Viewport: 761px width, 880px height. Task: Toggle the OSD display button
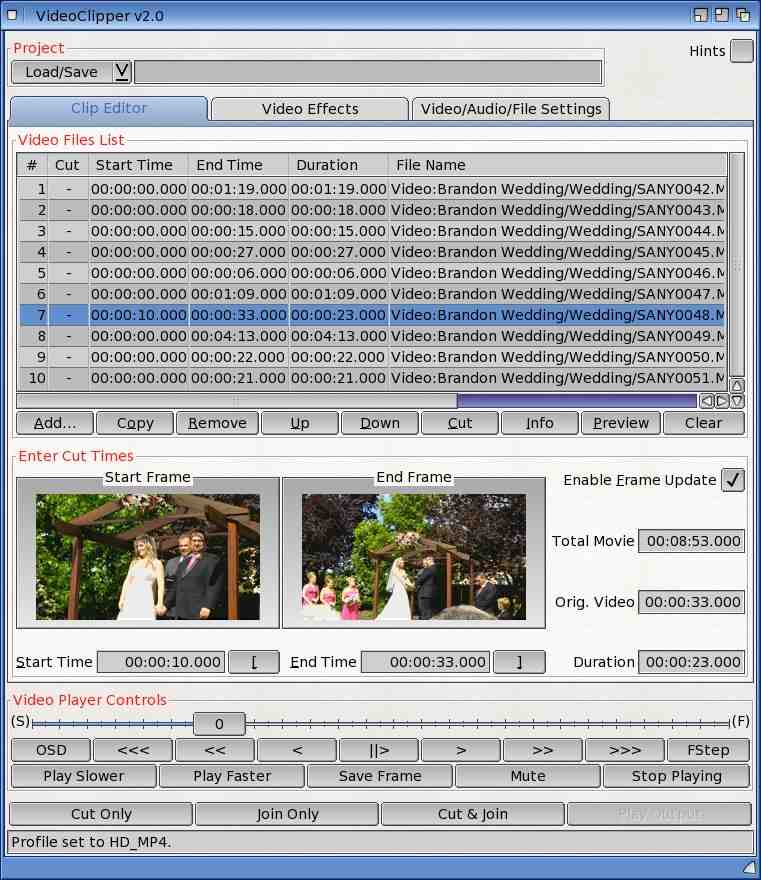(x=51, y=750)
